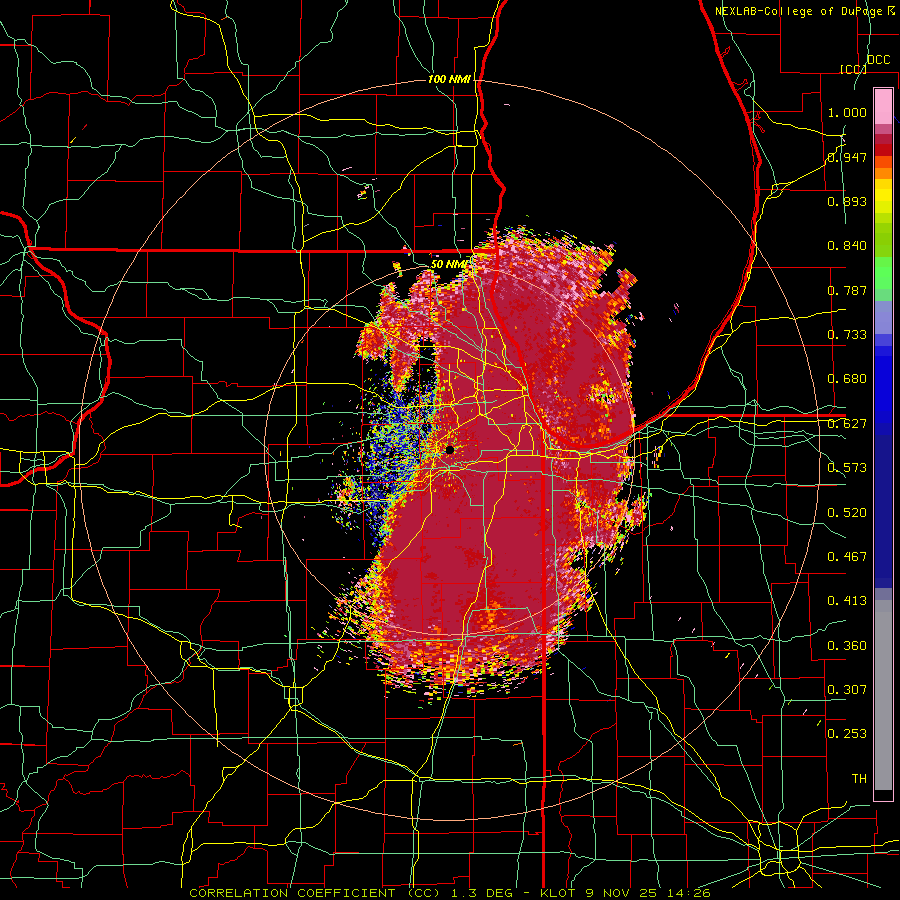The image size is (900, 900).
Task: Click the 0.467 scale value
Action: pyautogui.click(x=847, y=557)
